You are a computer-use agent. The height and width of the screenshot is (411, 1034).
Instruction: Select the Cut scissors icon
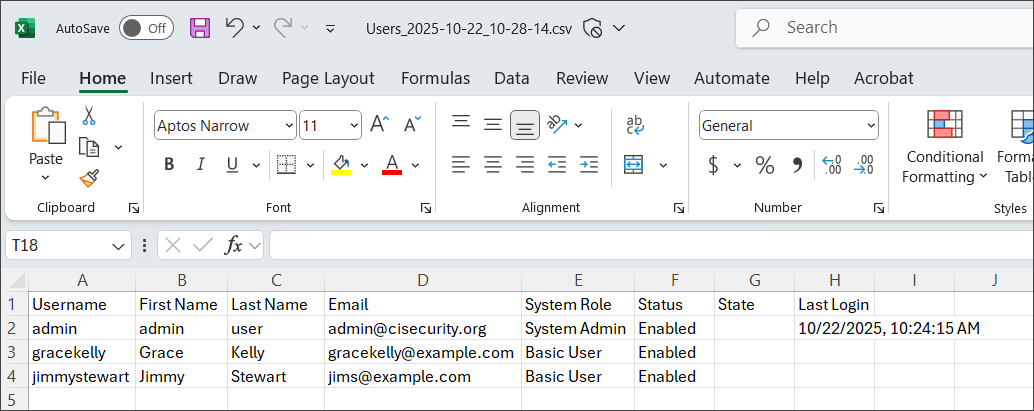(89, 116)
